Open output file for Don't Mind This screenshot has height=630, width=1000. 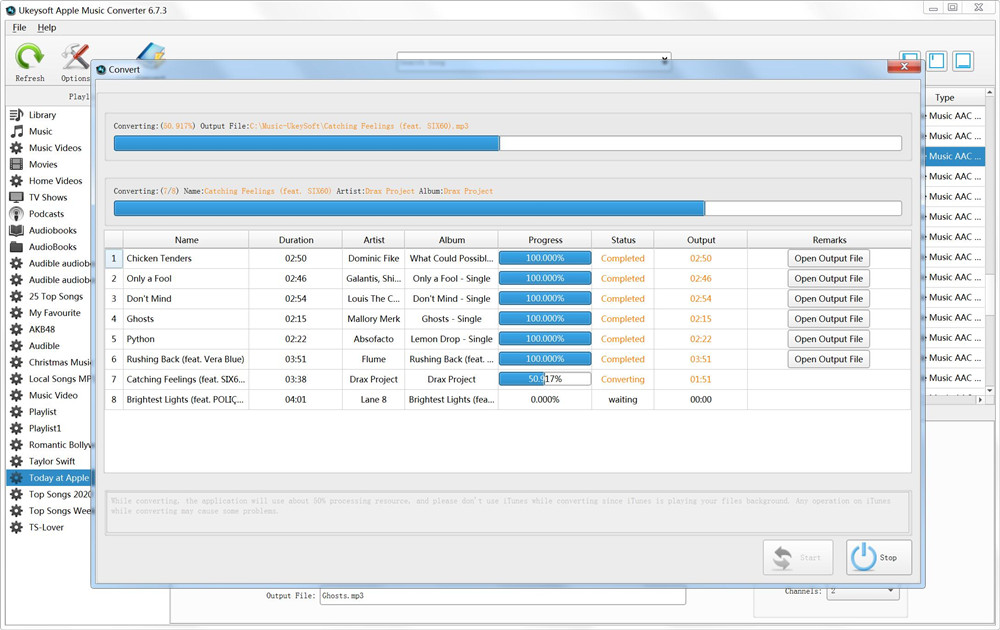click(828, 298)
